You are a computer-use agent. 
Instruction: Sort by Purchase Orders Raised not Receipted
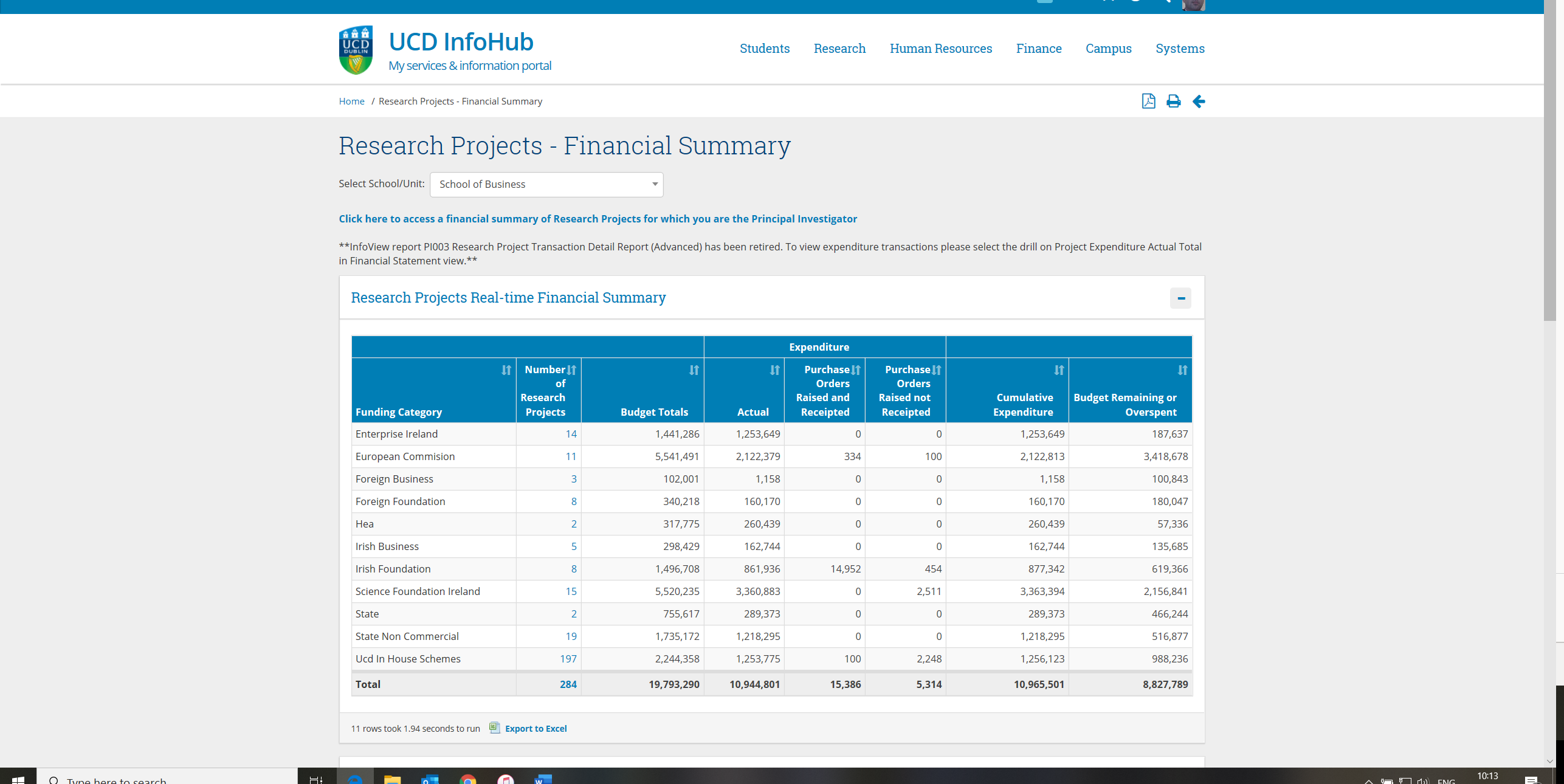[x=937, y=370]
